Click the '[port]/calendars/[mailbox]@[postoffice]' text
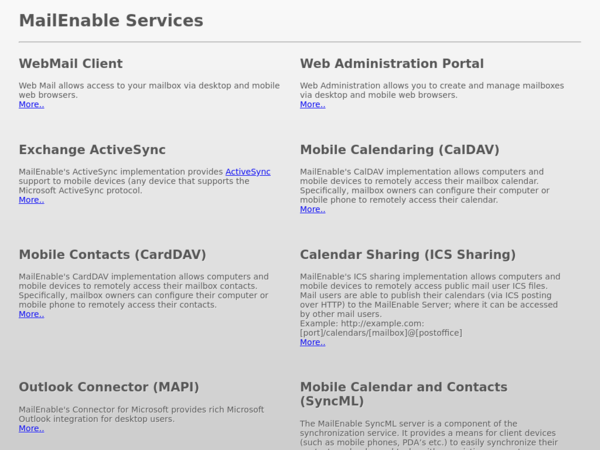The width and height of the screenshot is (600, 450). (381, 333)
